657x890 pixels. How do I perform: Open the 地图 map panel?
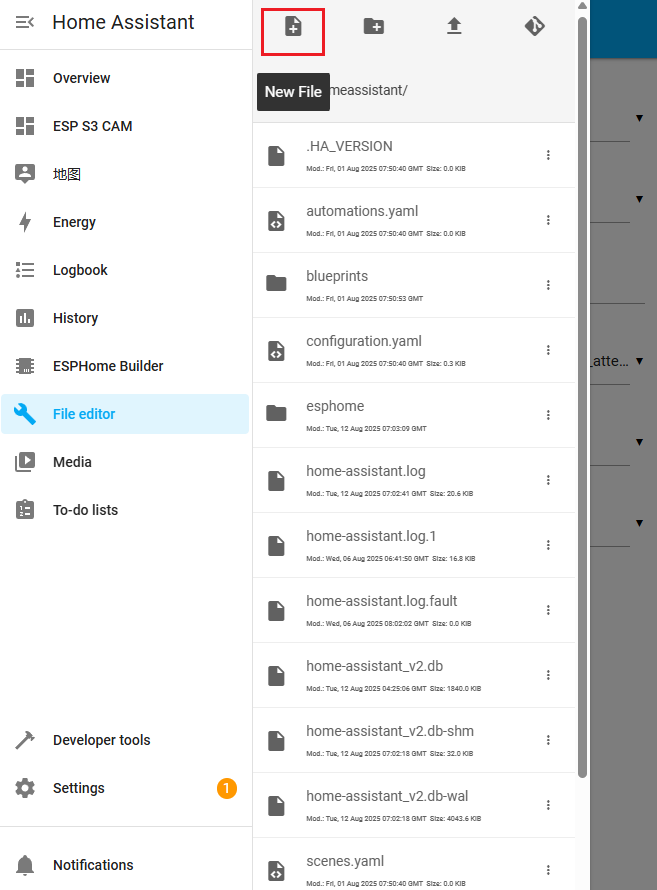point(125,174)
